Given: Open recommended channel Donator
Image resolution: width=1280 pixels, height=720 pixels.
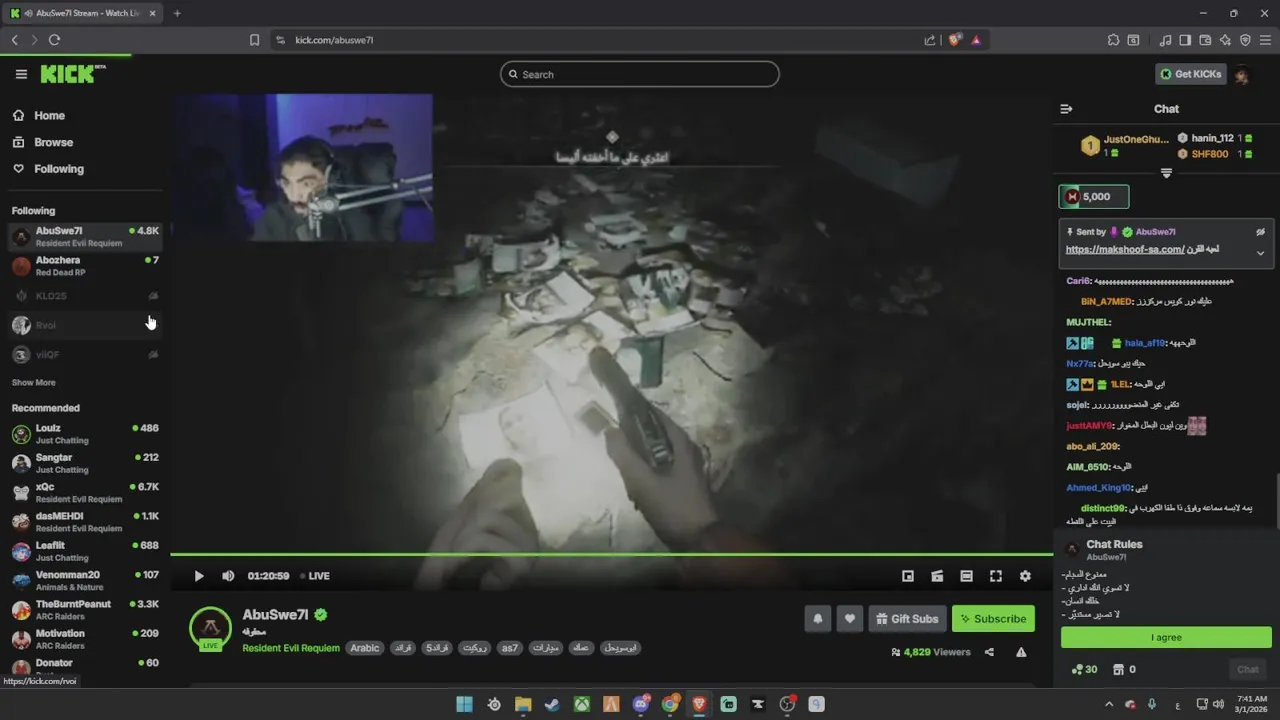Looking at the screenshot, I should tap(85, 667).
